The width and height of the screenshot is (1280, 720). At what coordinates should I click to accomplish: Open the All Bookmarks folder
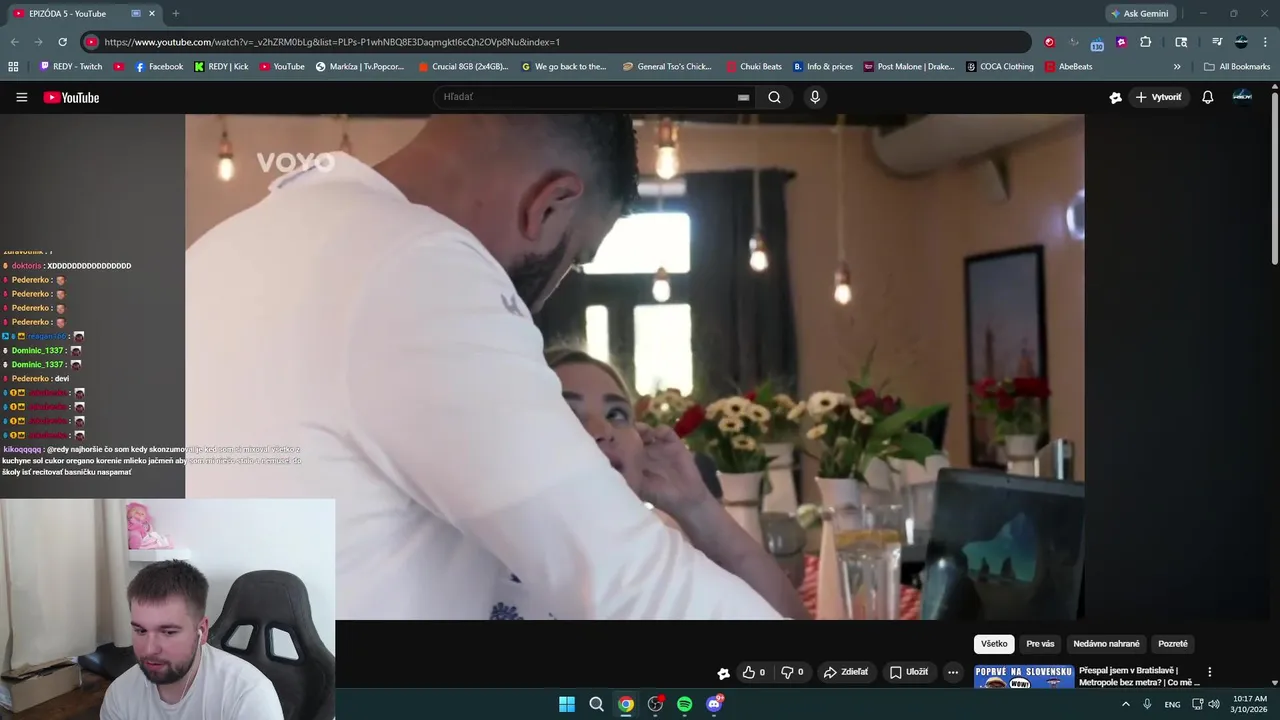1237,66
